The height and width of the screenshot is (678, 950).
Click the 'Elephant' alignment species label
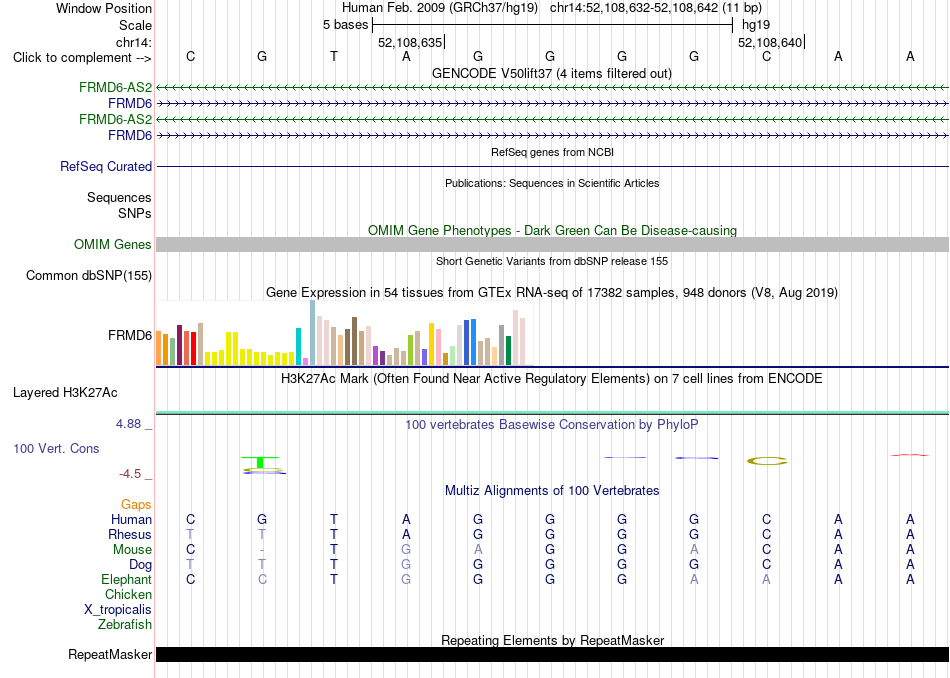click(126, 579)
